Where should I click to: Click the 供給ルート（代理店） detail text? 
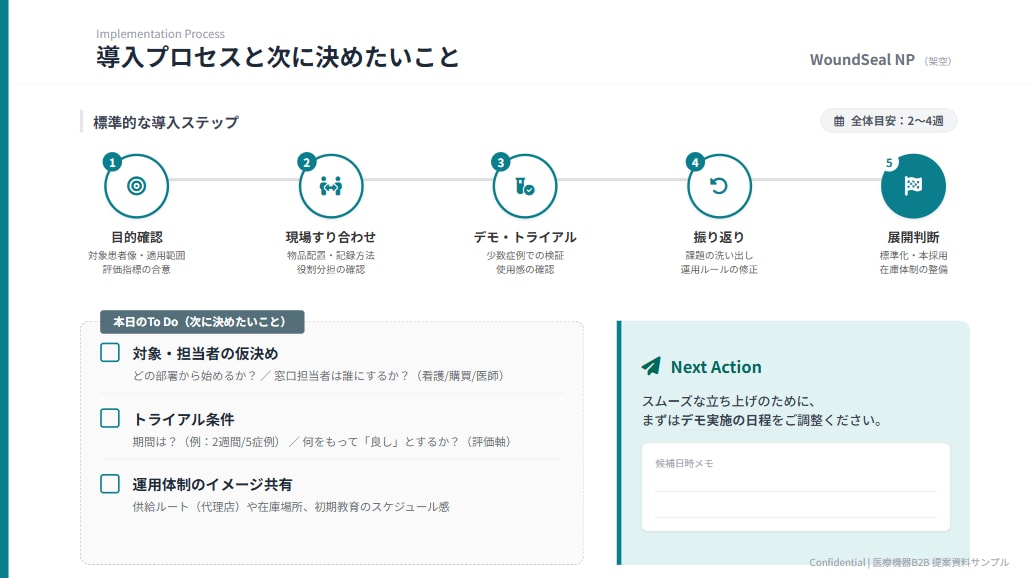(291, 507)
